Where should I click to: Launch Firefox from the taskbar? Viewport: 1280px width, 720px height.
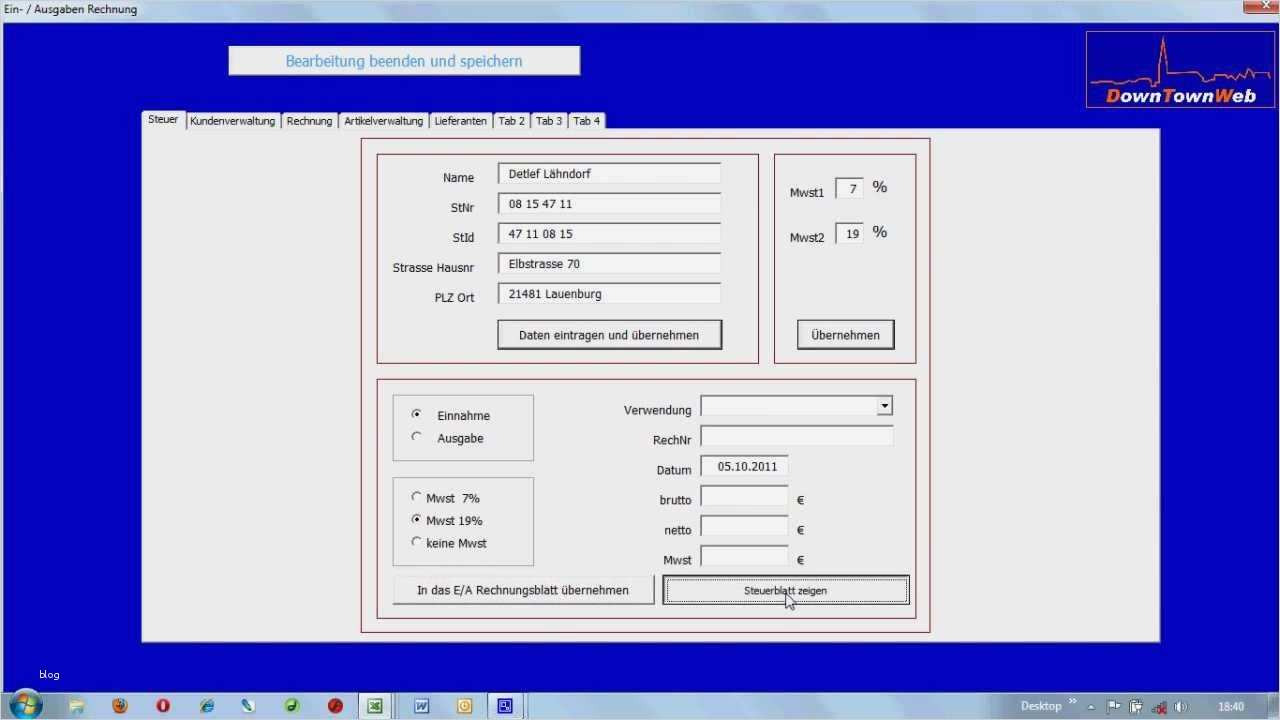[121, 706]
